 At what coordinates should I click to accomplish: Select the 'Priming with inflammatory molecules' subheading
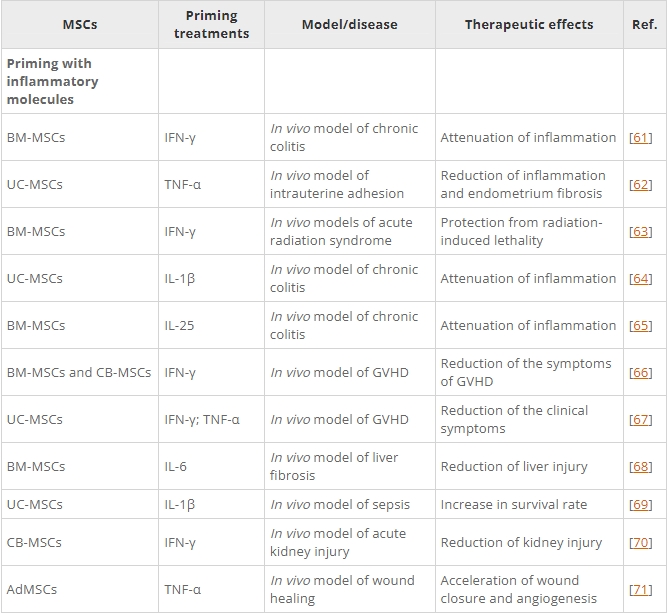pos(52,81)
